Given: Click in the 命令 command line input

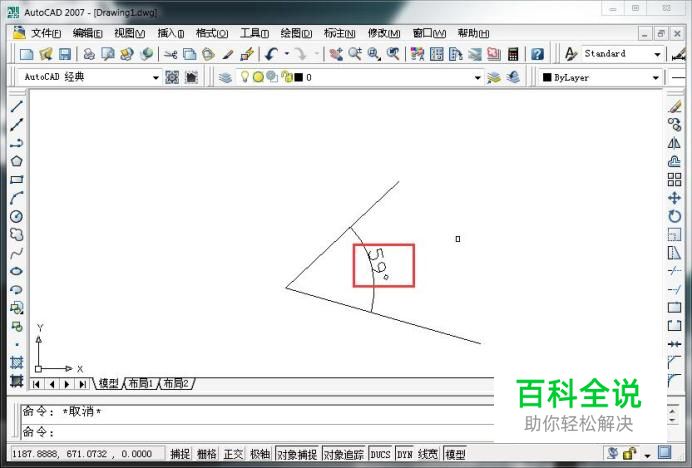Looking at the screenshot, I should (x=258, y=431).
